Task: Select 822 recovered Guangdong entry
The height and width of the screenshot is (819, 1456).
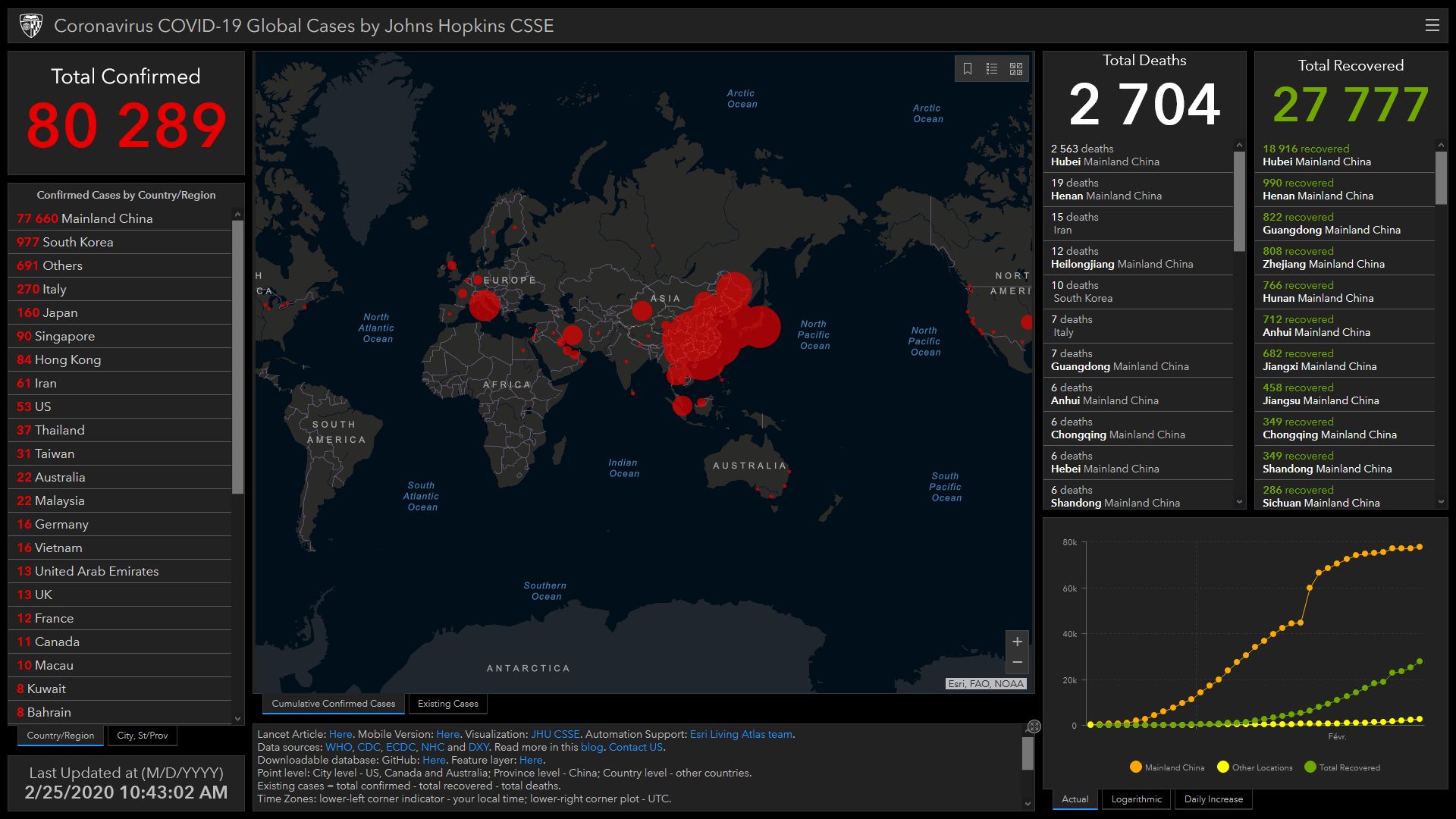Action: (1345, 224)
